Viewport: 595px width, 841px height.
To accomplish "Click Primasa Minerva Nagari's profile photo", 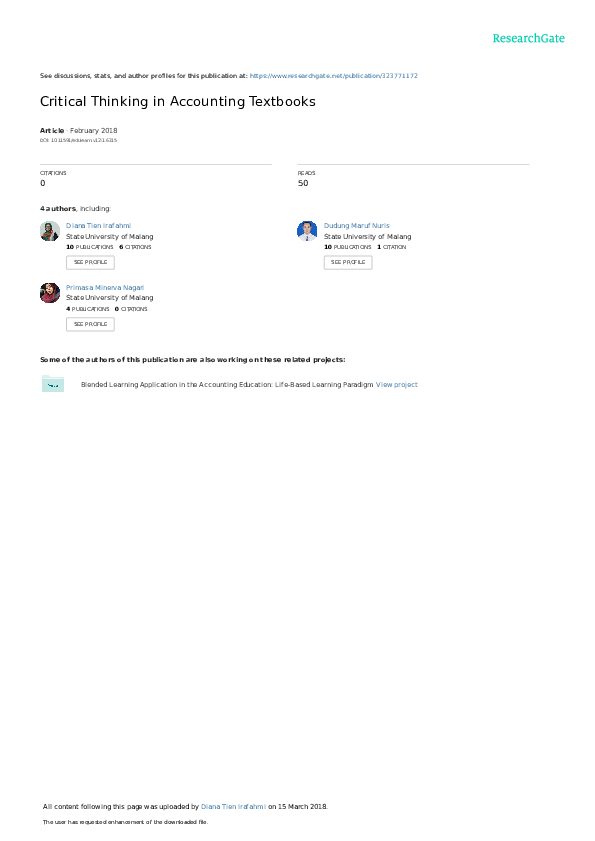I will pos(50,293).
